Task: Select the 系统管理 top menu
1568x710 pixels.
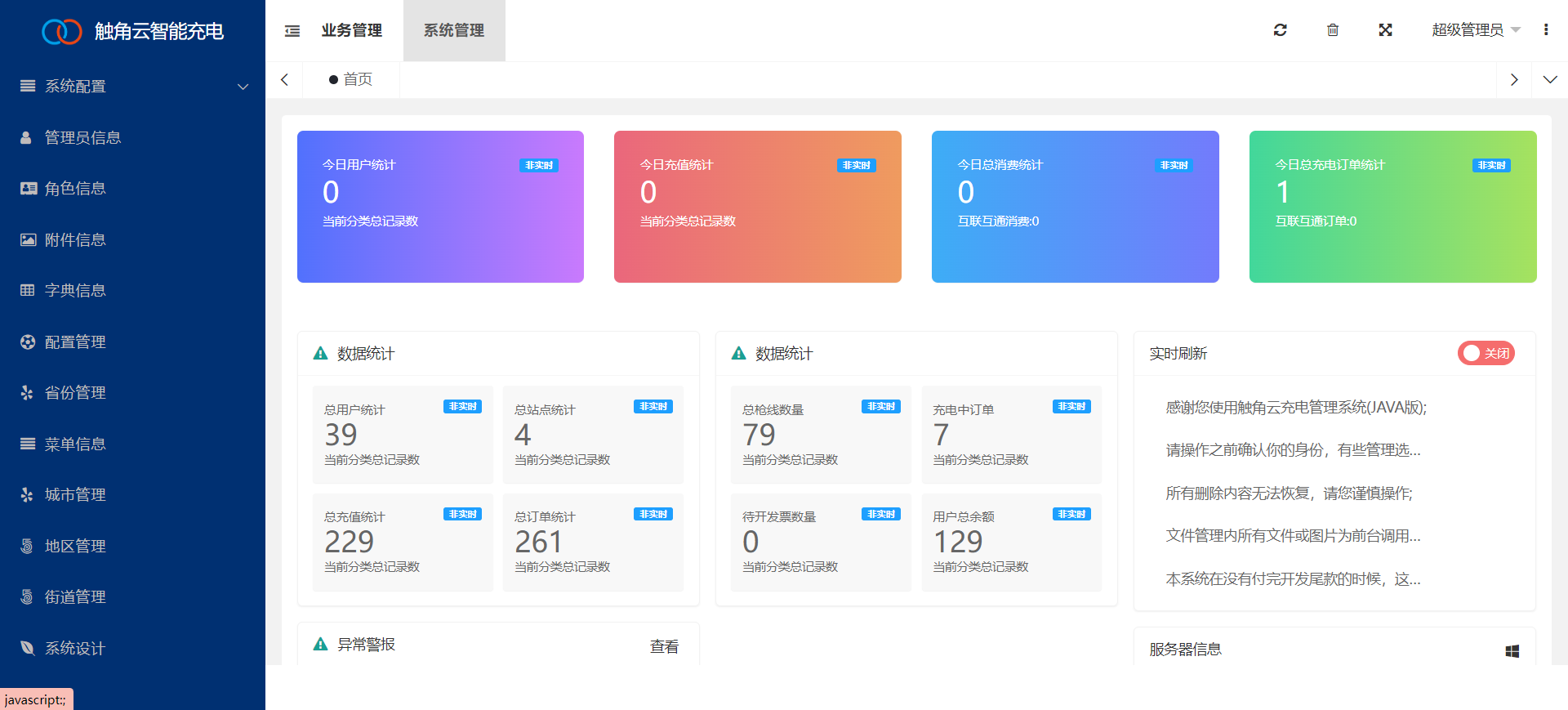Action: click(454, 31)
